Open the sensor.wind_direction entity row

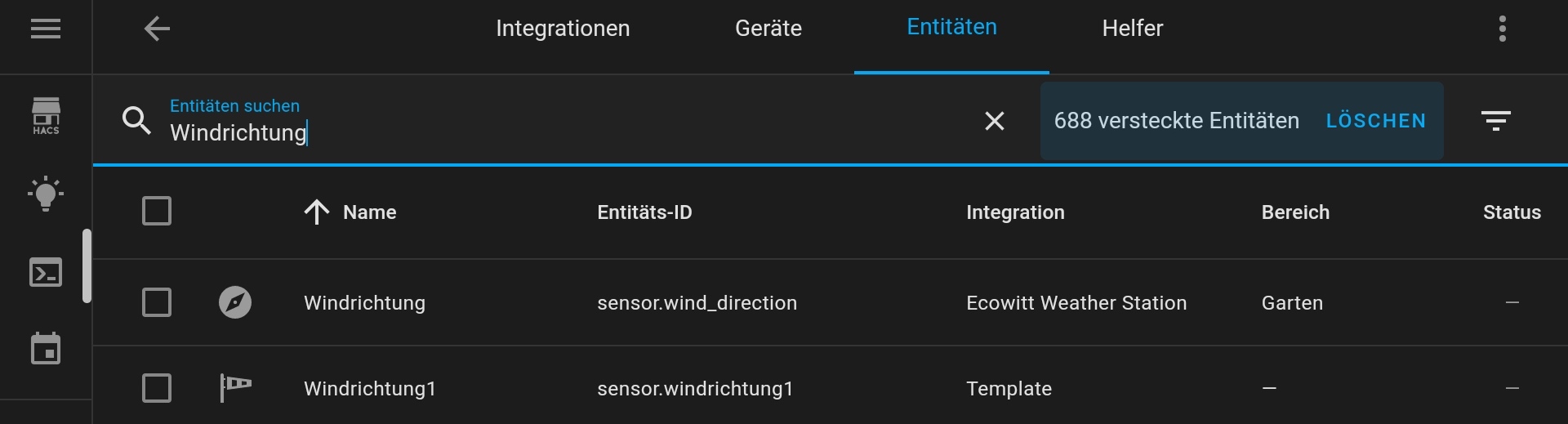[697, 303]
